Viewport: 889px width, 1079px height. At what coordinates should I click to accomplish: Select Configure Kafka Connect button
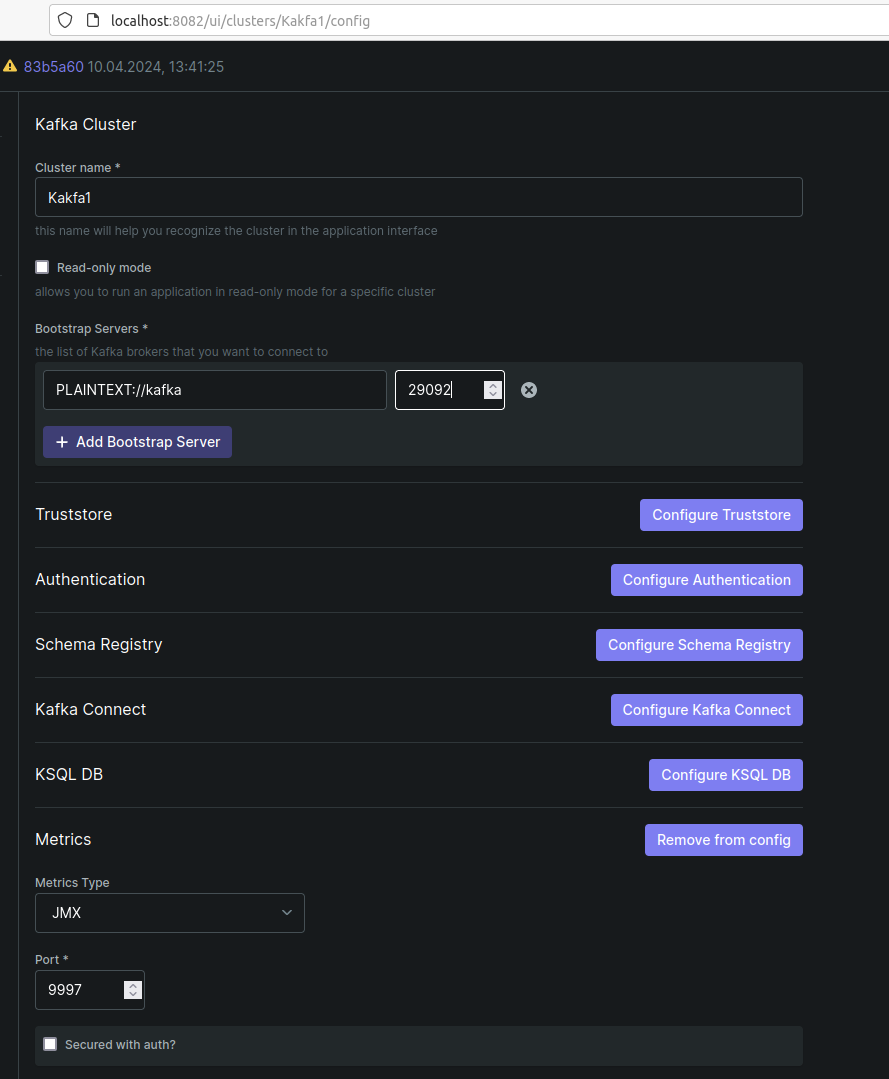tap(706, 710)
